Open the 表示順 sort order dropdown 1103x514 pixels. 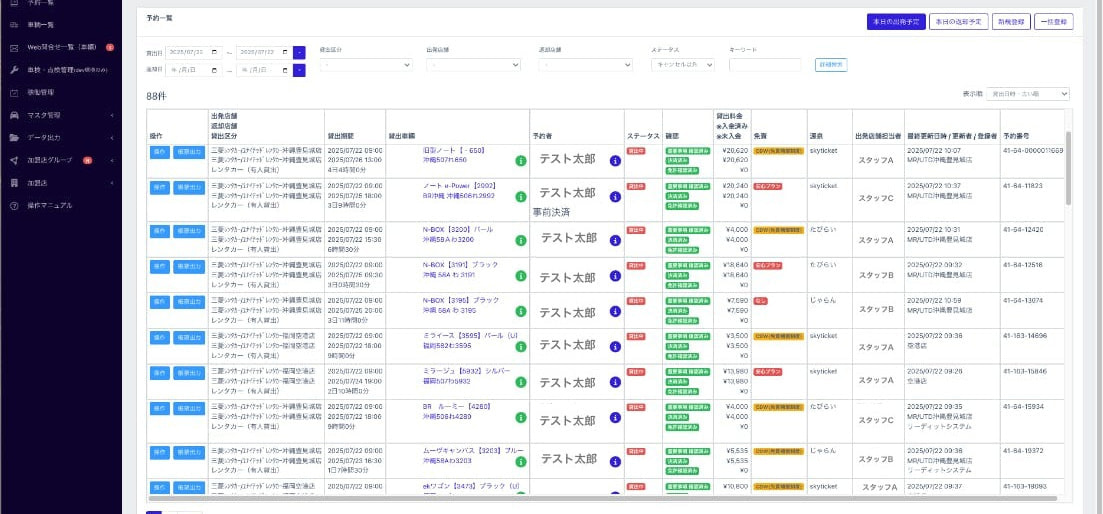point(1028,93)
